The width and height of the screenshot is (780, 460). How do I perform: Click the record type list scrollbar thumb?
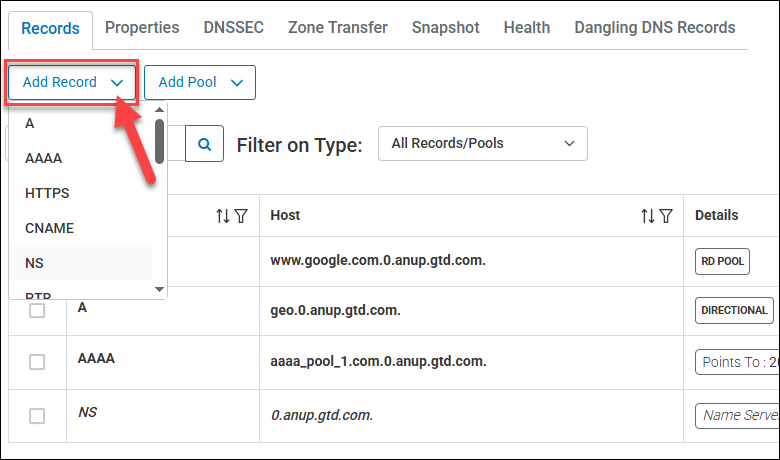tap(159, 141)
